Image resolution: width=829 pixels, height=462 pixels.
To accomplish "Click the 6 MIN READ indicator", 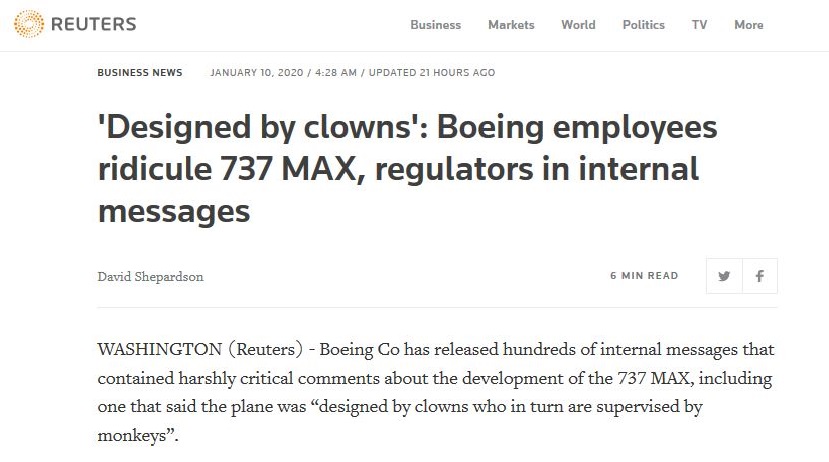I will pyautogui.click(x=644, y=276).
